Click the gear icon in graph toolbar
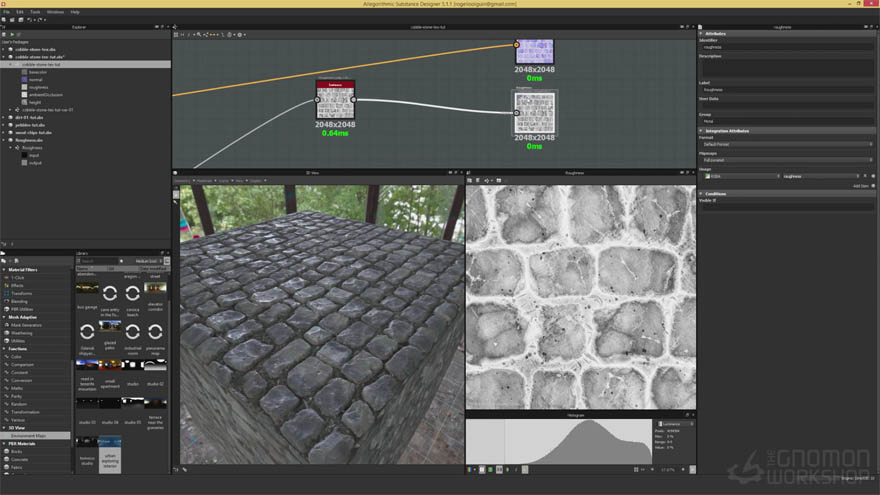 (240, 35)
